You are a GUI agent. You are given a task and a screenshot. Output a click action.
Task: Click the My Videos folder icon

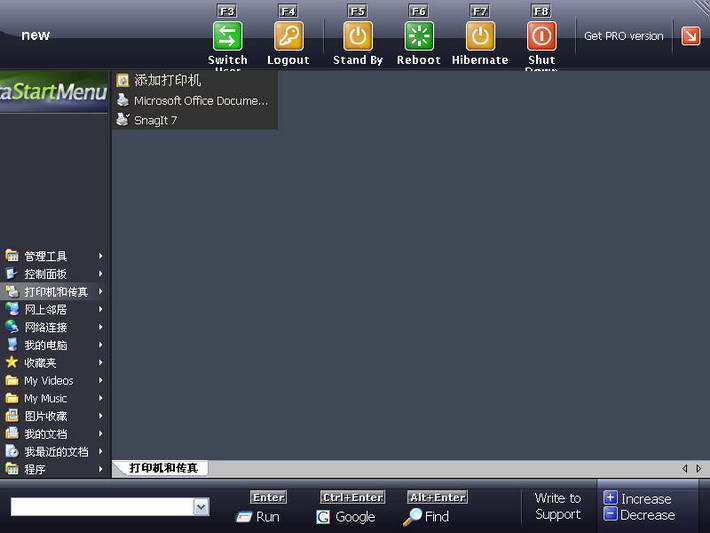click(12, 380)
